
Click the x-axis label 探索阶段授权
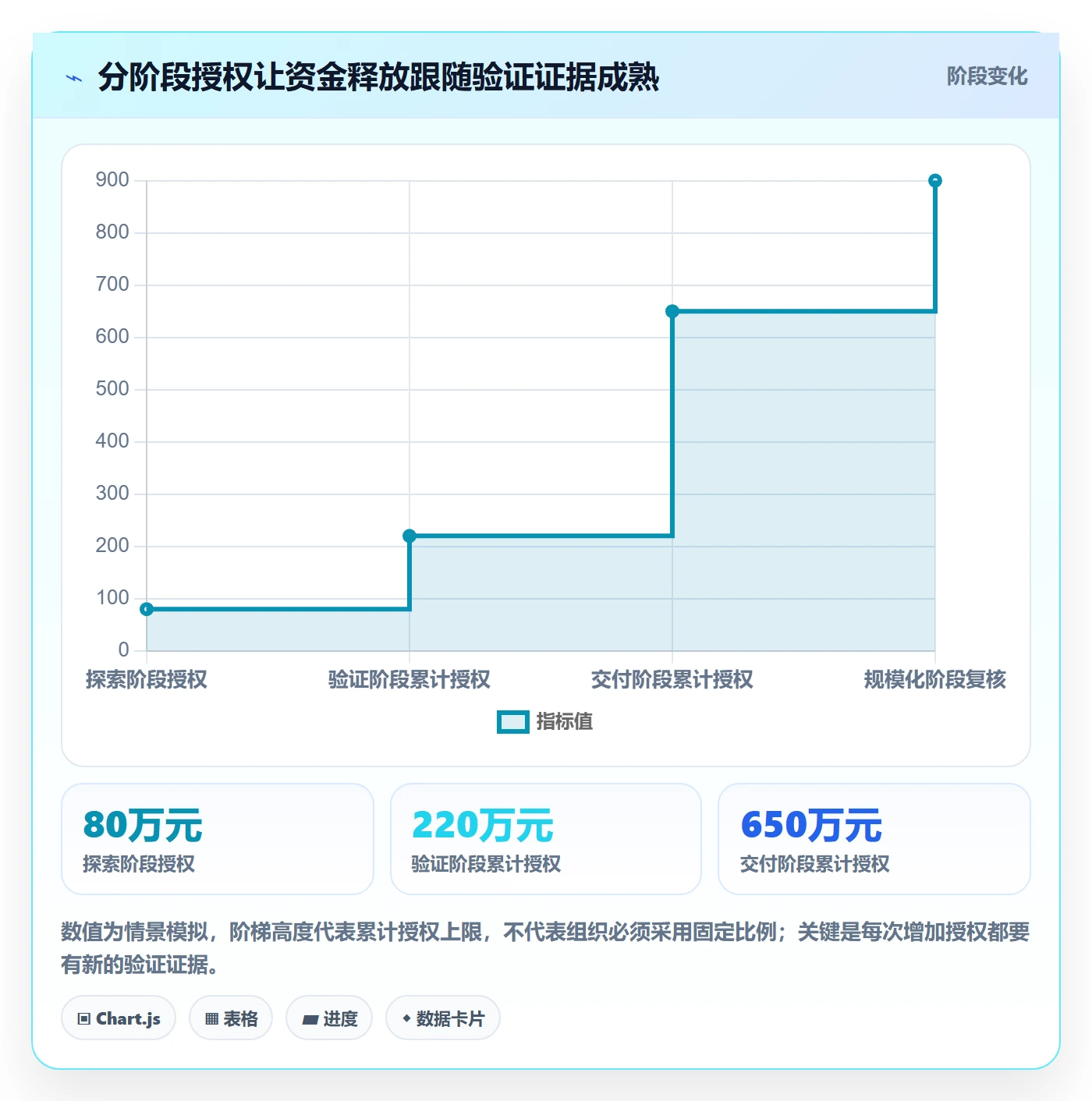(x=147, y=680)
